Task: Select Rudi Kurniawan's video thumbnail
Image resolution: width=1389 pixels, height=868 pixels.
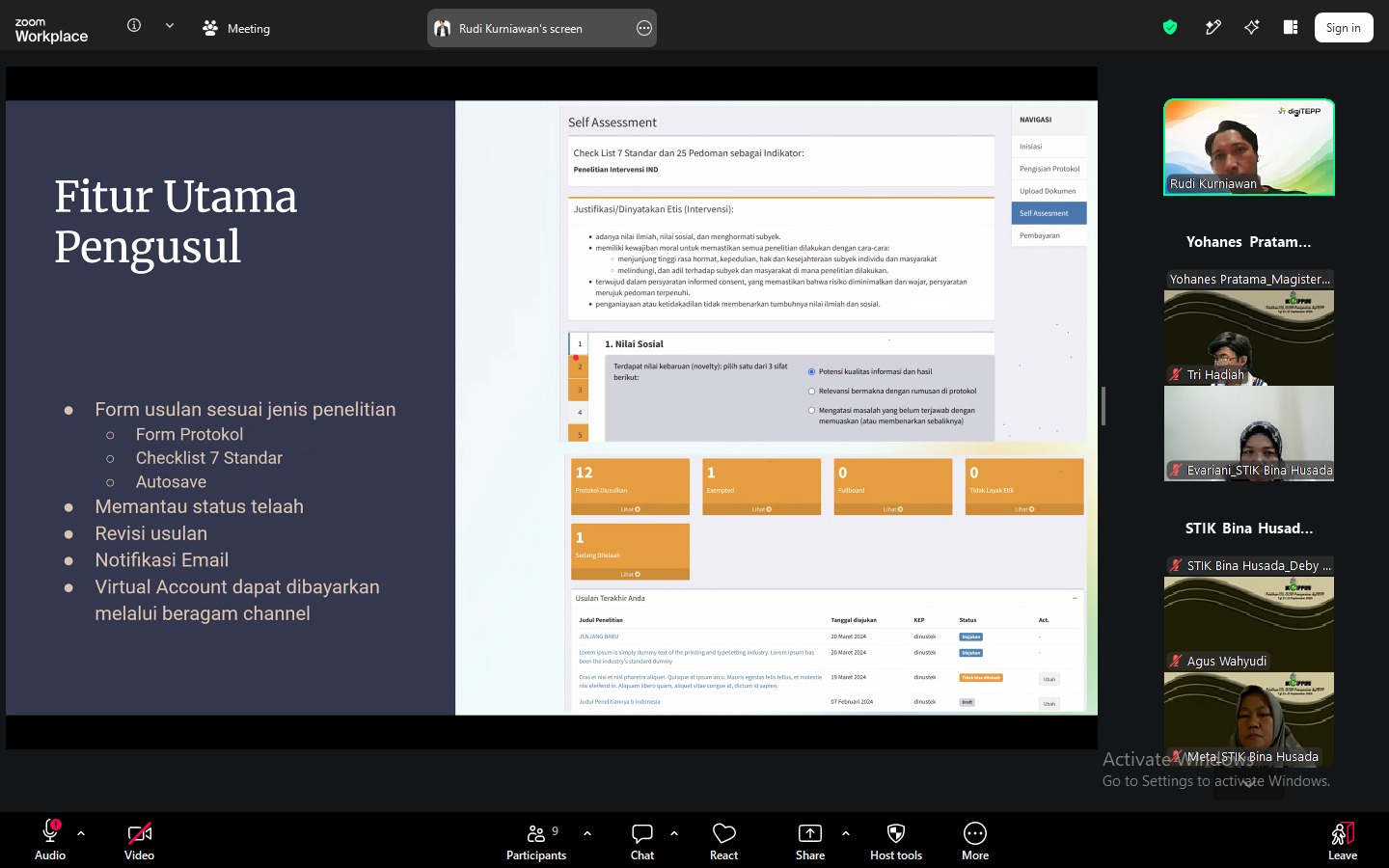Action: (1249, 148)
